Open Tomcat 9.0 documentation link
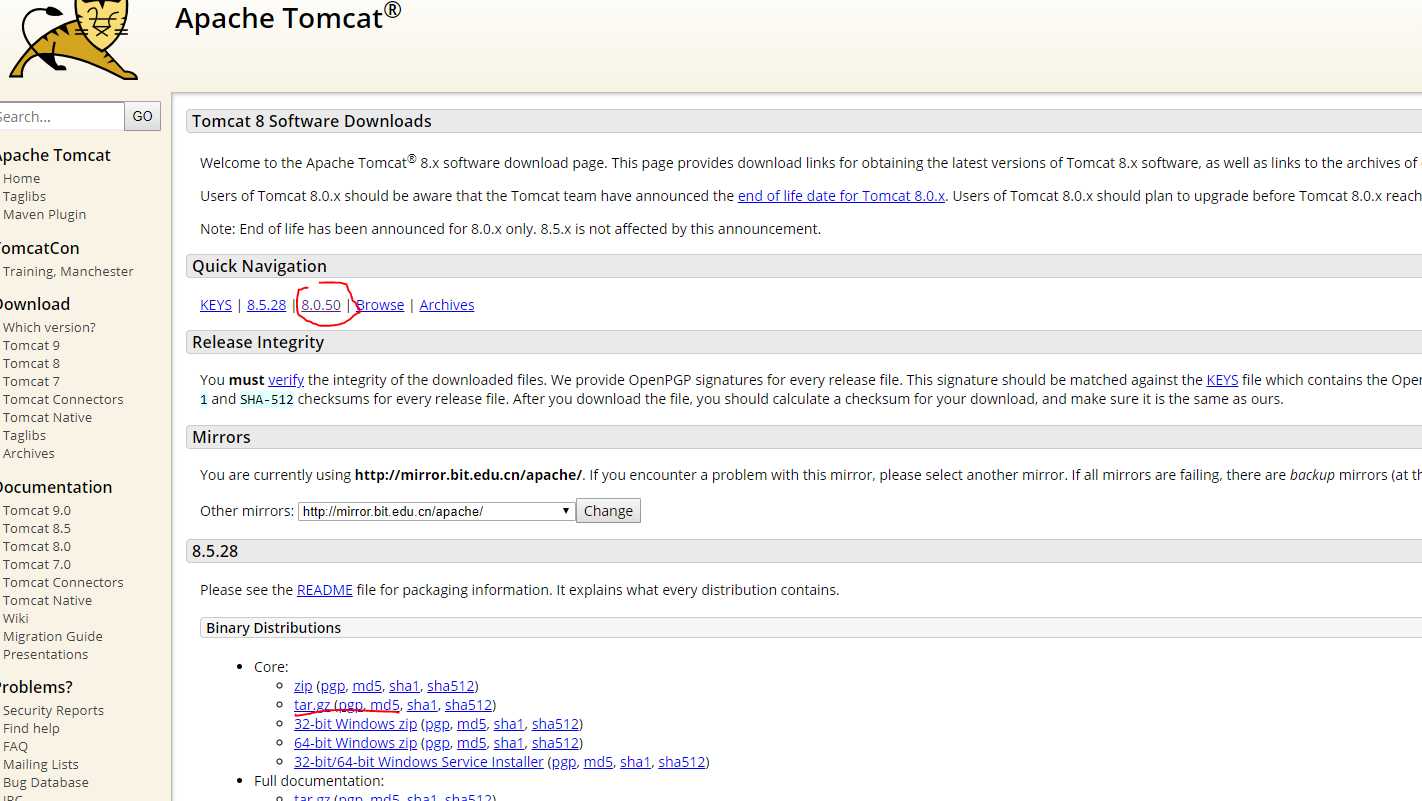The width and height of the screenshot is (1422, 801). pos(37,510)
